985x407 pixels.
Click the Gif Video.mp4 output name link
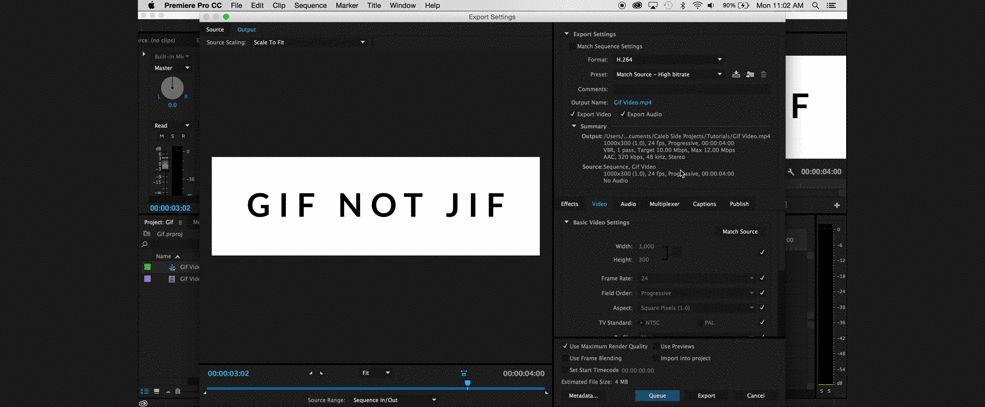point(633,102)
